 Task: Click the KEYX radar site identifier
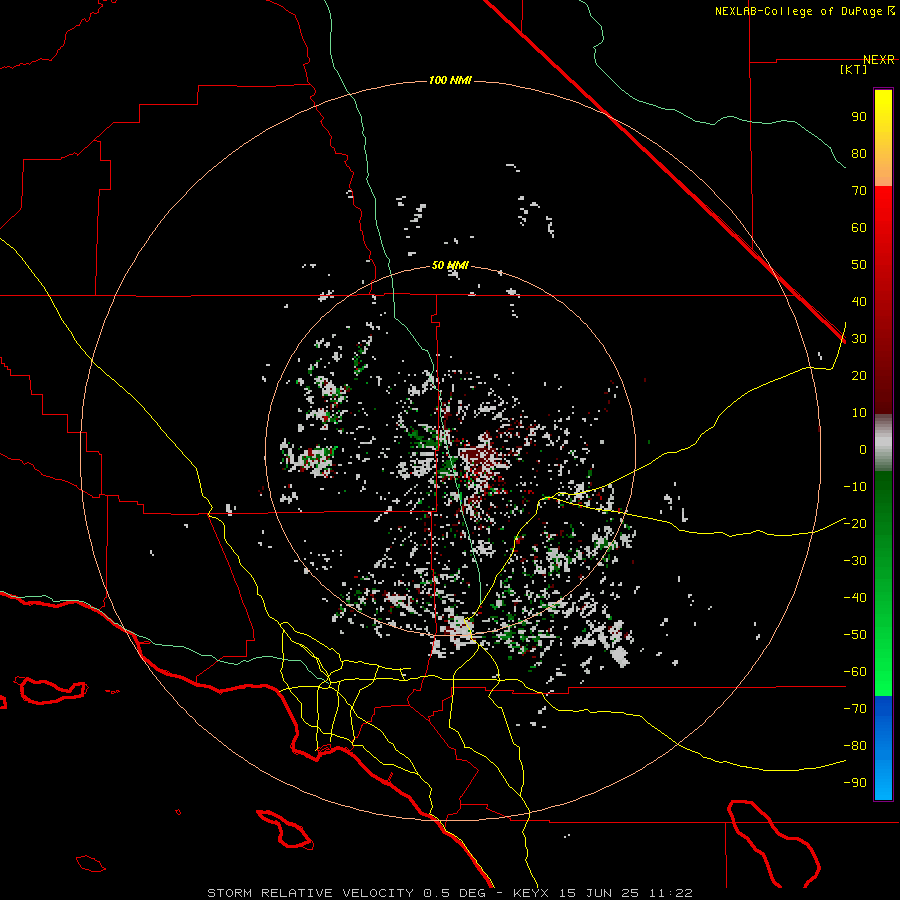click(x=531, y=893)
